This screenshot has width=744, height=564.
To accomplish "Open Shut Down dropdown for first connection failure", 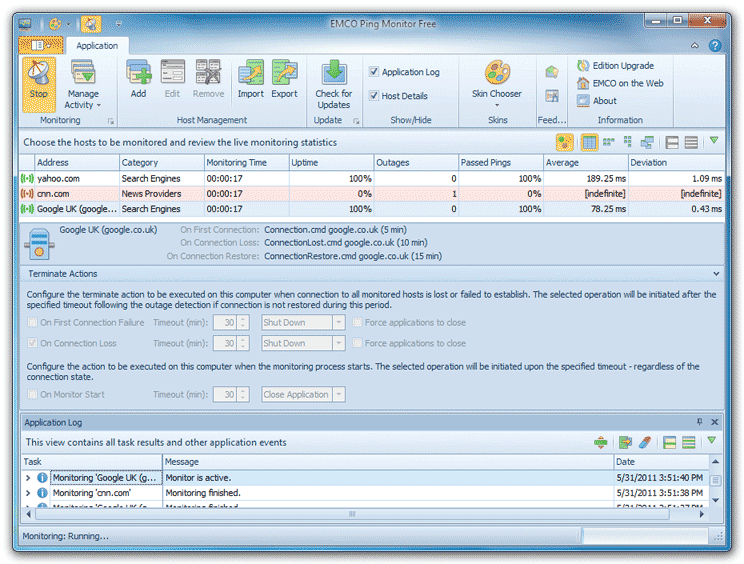I will coord(339,323).
